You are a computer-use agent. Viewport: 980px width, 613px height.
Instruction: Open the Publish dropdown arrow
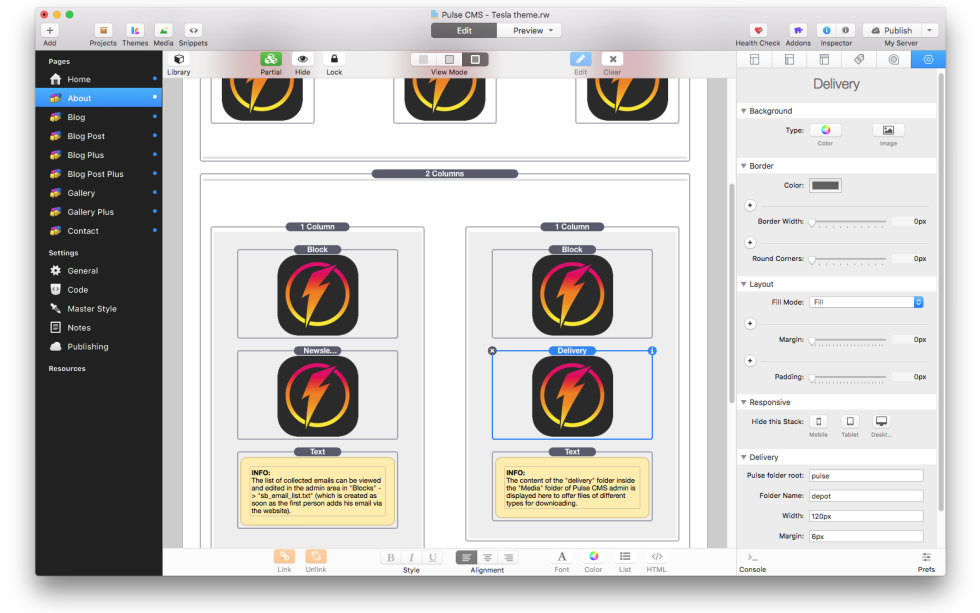tap(929, 30)
